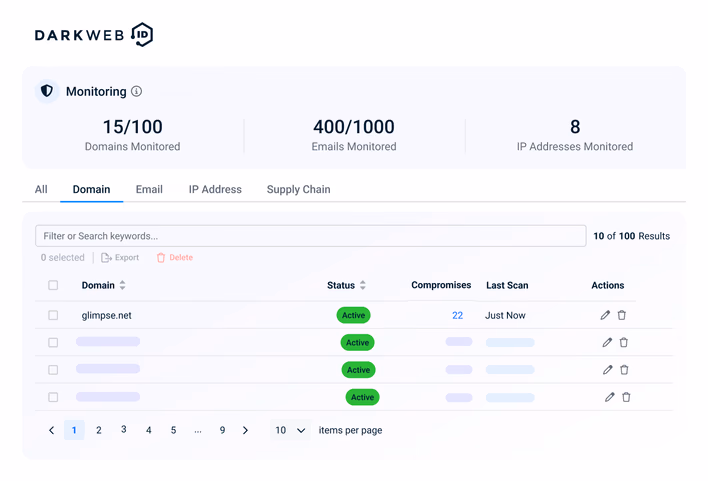
Task: Click the Last Scan column header
Action: [507, 285]
